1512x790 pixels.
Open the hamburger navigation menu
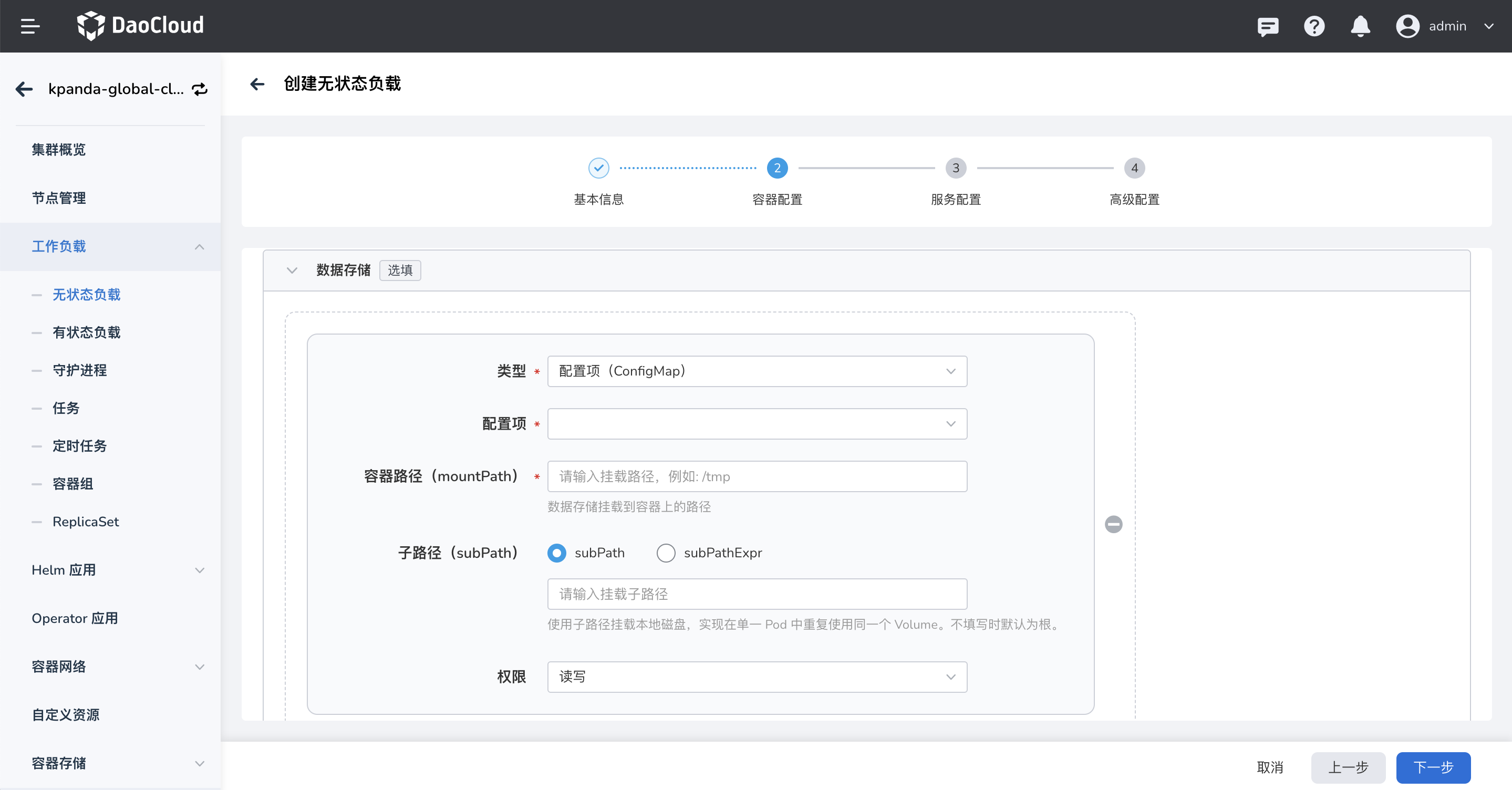30,26
